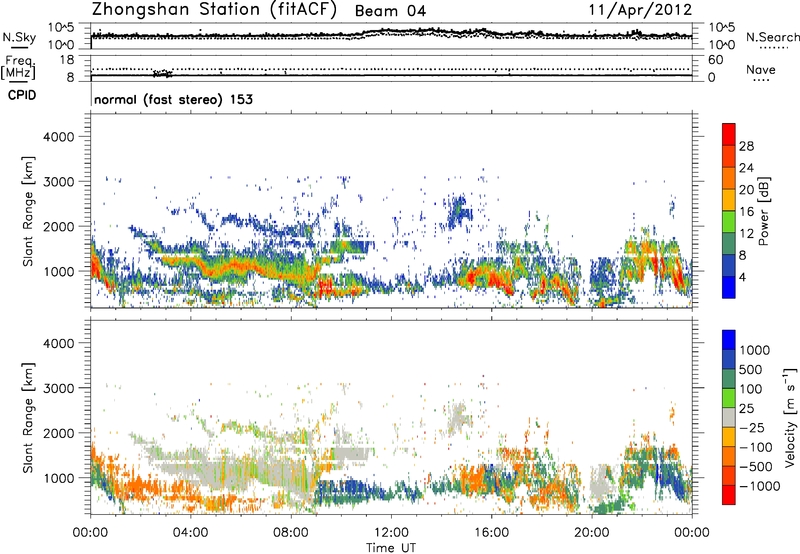The image size is (800, 554).
Task: Click the '60' Nave axis tick
Action: (715, 60)
